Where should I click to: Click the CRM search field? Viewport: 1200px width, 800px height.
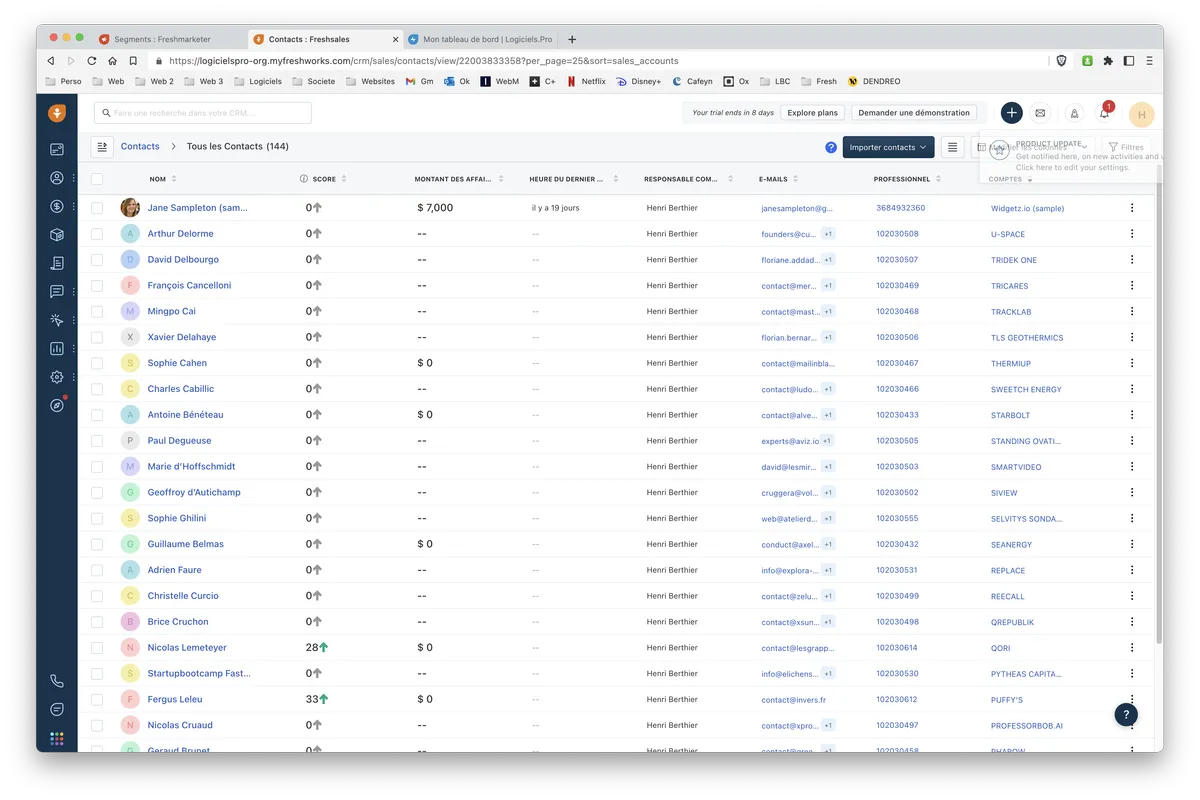tap(205, 113)
